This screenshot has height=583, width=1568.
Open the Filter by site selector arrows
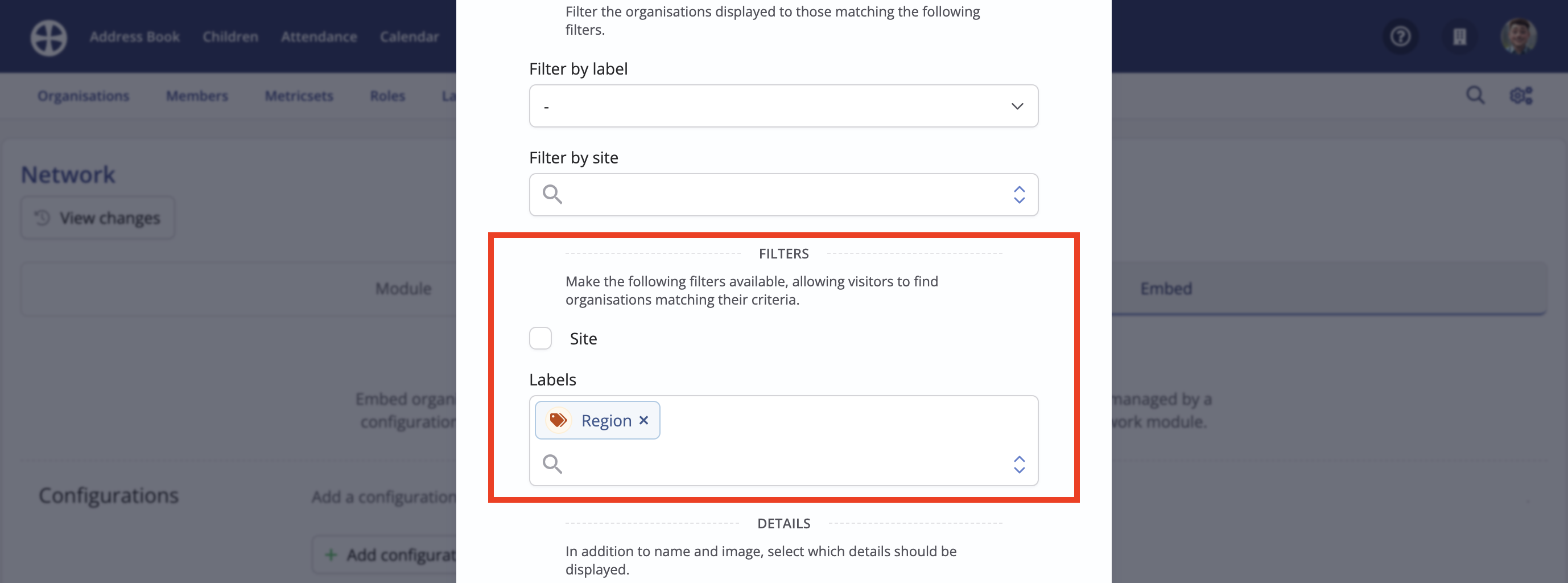[x=1019, y=194]
